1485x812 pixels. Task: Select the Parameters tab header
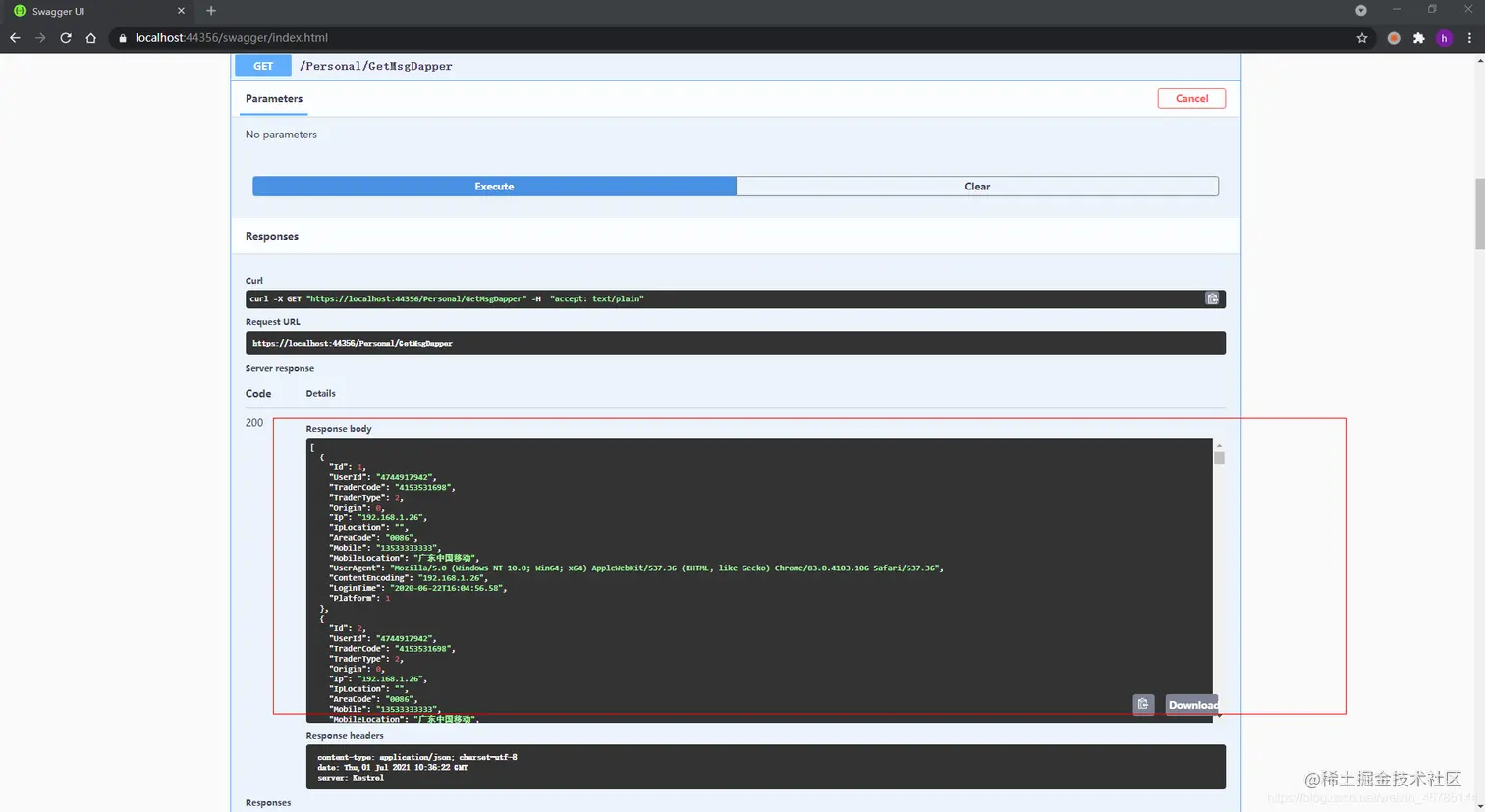coord(274,99)
